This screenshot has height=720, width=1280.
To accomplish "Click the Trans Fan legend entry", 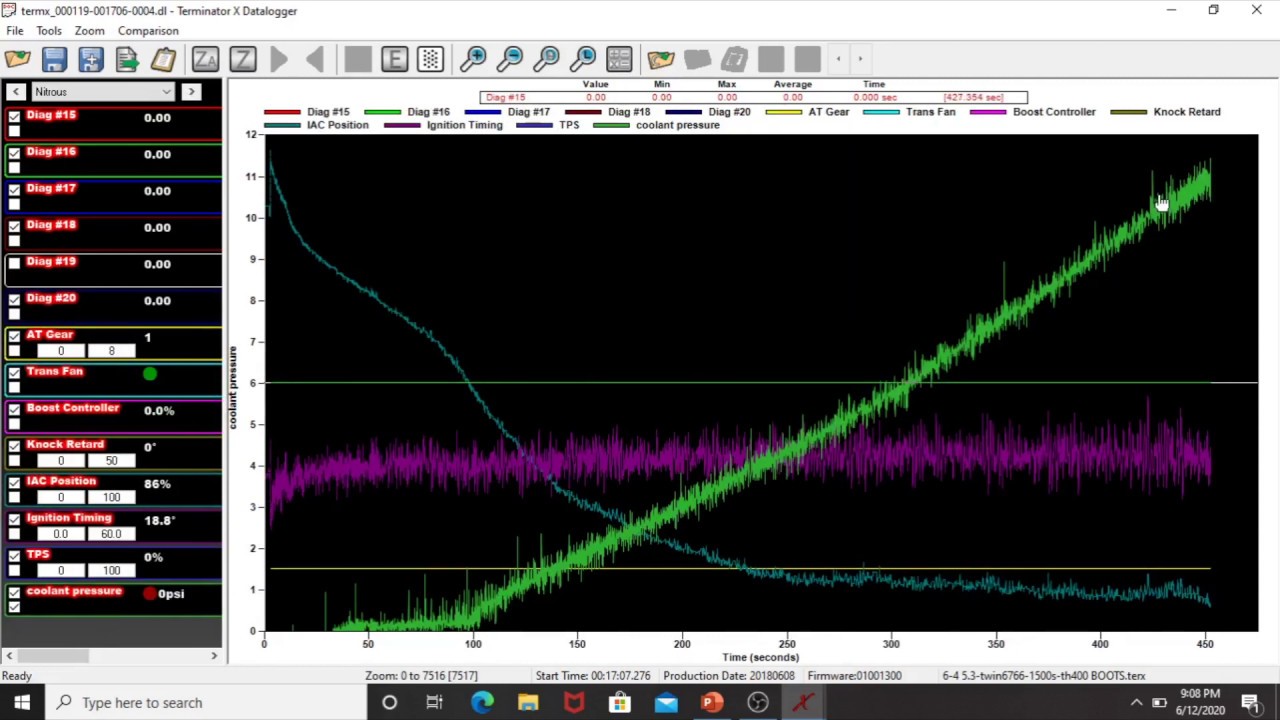I will (909, 112).
